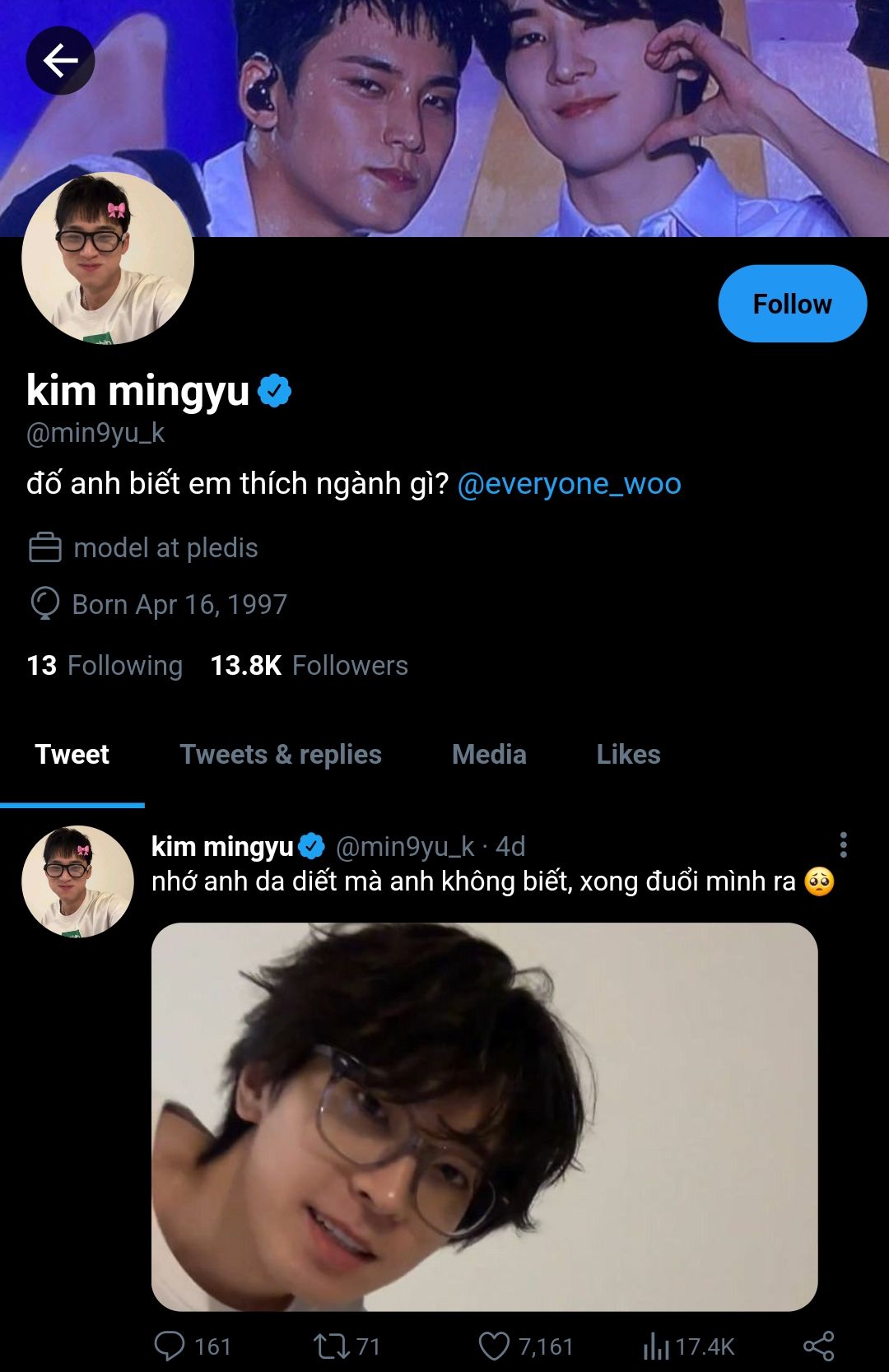Open the large profile avatar picture
The height and width of the screenshot is (1372, 889).
click(x=108, y=258)
